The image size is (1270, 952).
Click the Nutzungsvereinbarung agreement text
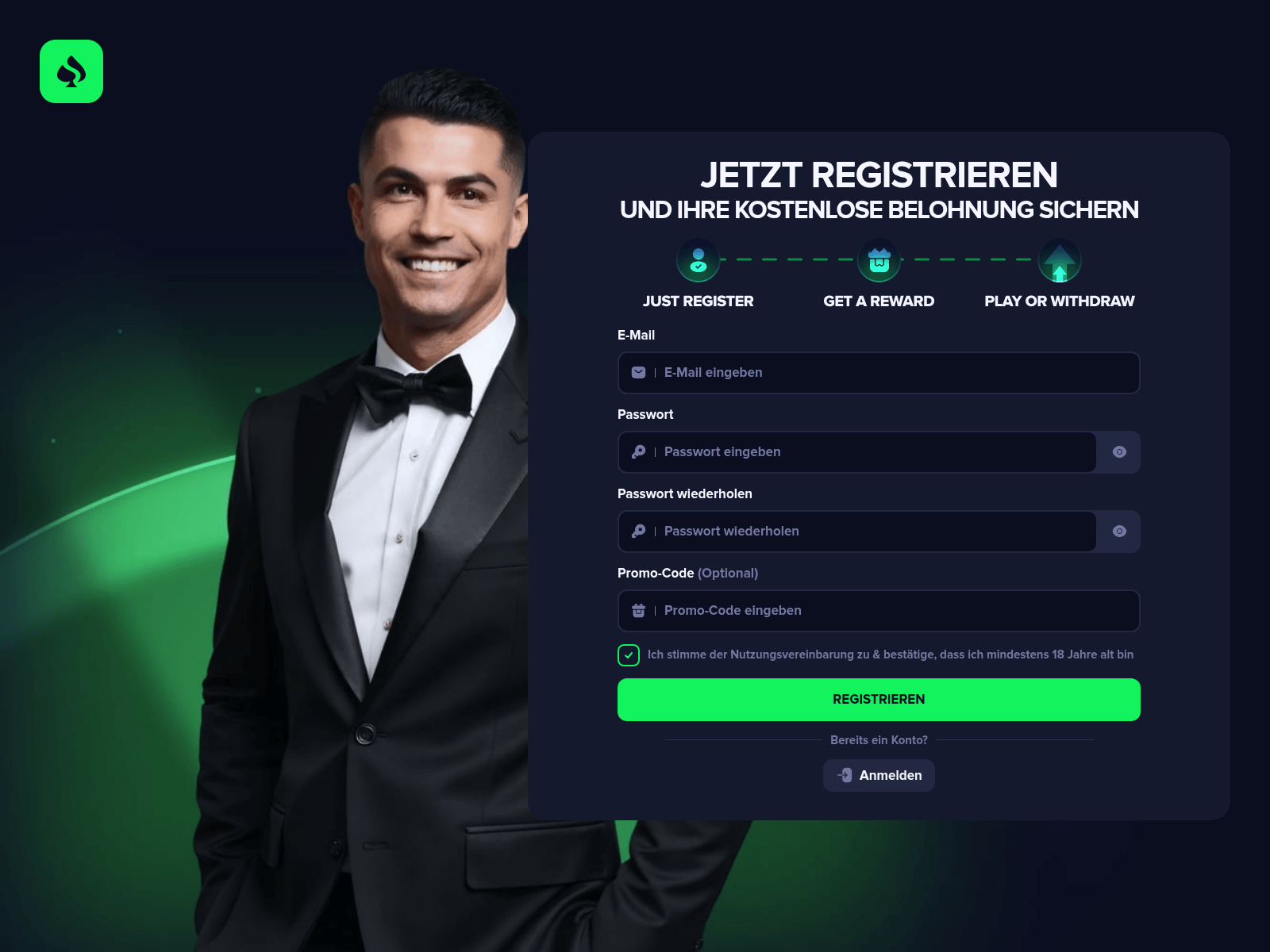click(x=891, y=654)
